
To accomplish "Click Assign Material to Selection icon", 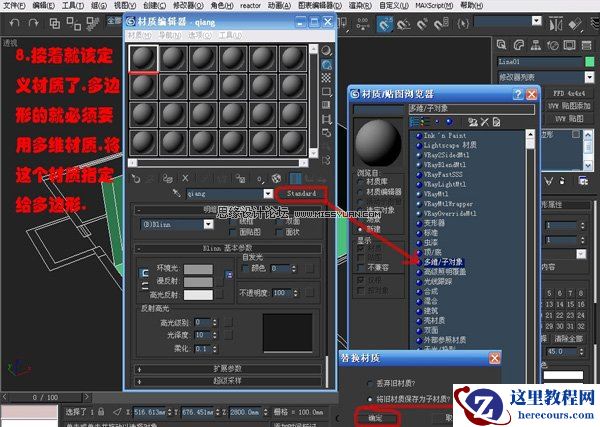I will [168, 178].
